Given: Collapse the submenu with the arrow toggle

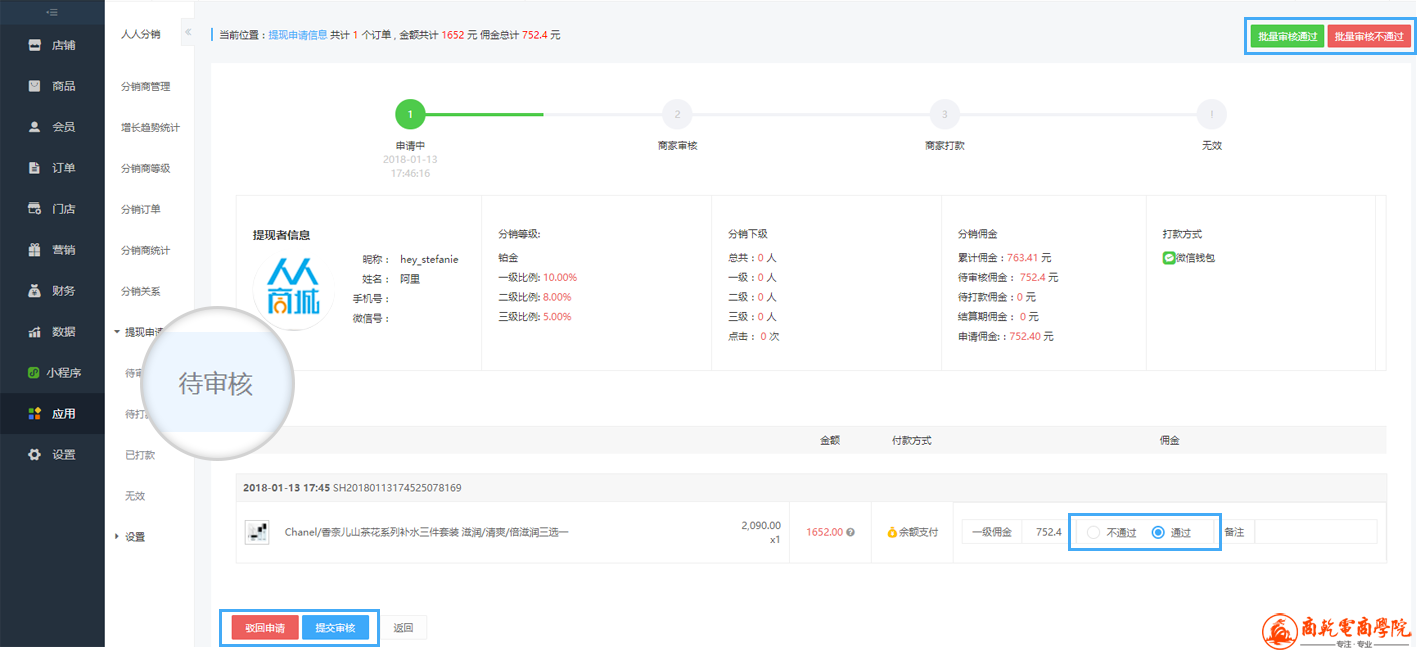Looking at the screenshot, I should (188, 33).
